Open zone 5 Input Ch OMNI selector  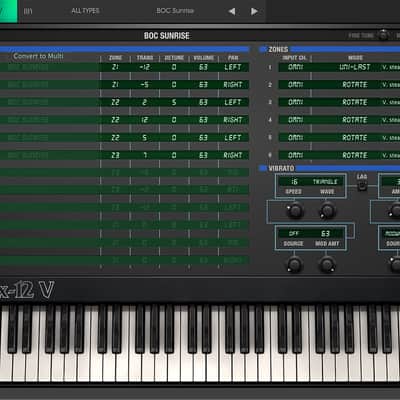(x=295, y=138)
